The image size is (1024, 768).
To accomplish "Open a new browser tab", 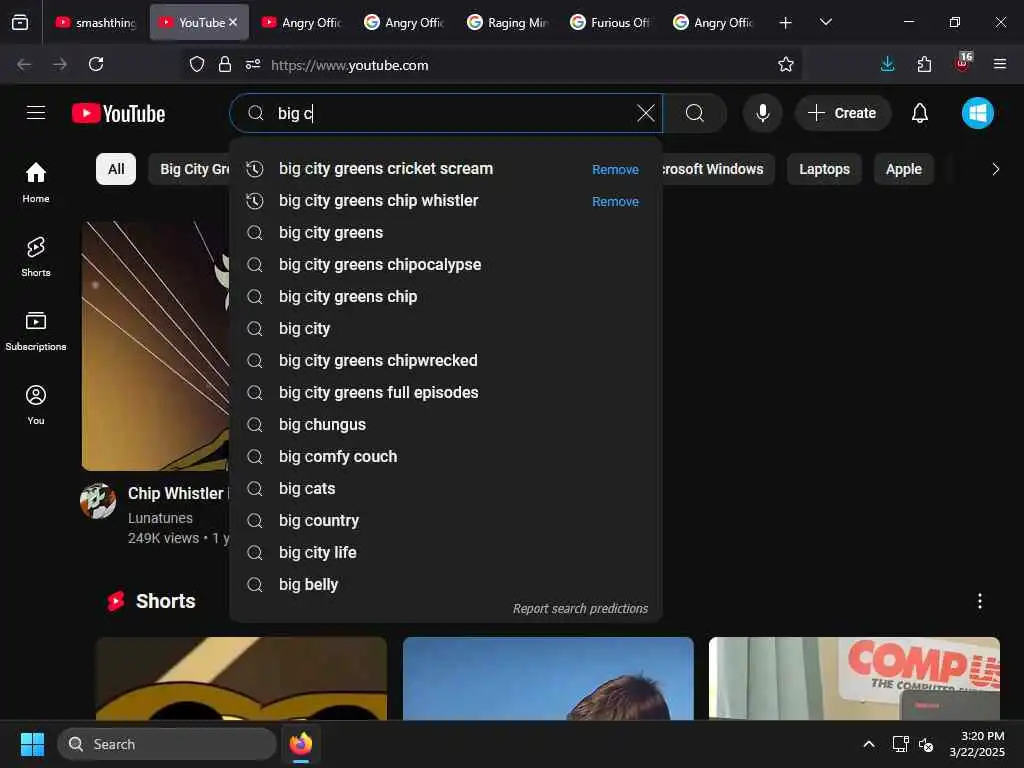I will (x=786, y=23).
